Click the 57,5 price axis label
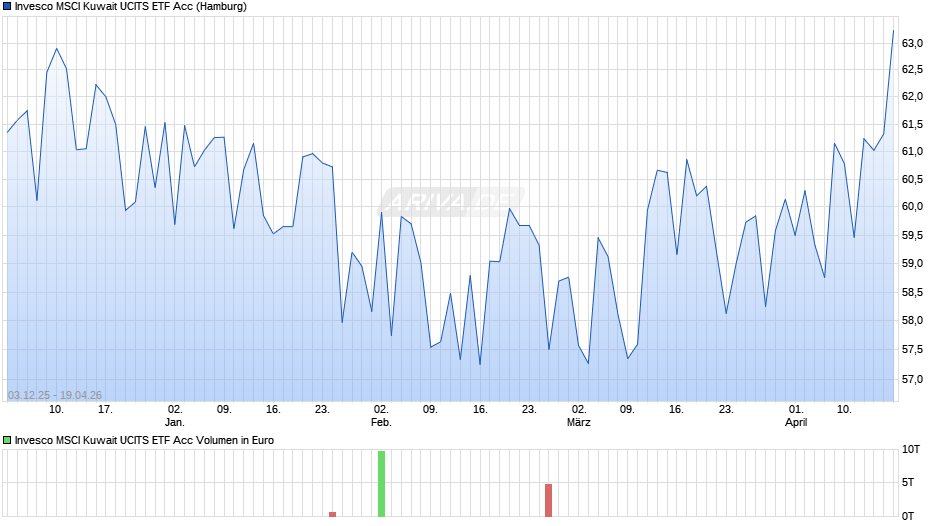940x526 pixels. (912, 349)
